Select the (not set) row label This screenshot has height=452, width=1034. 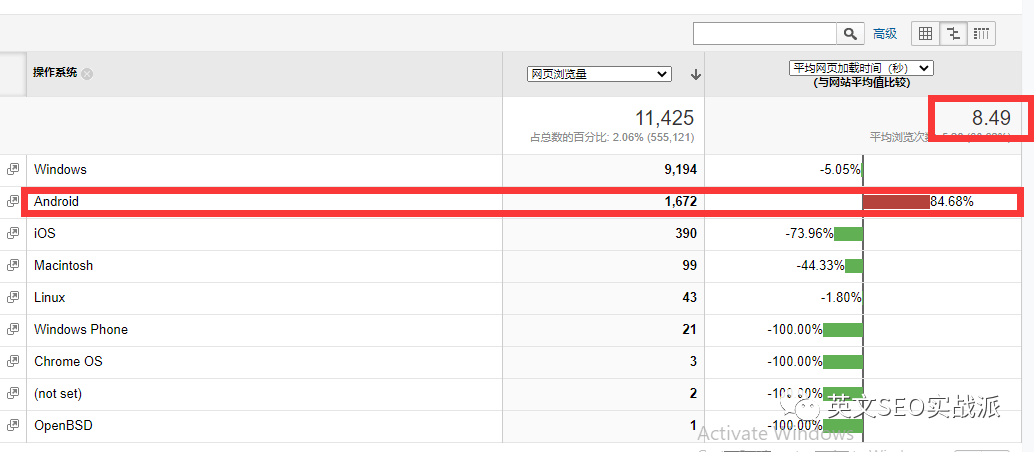58,394
